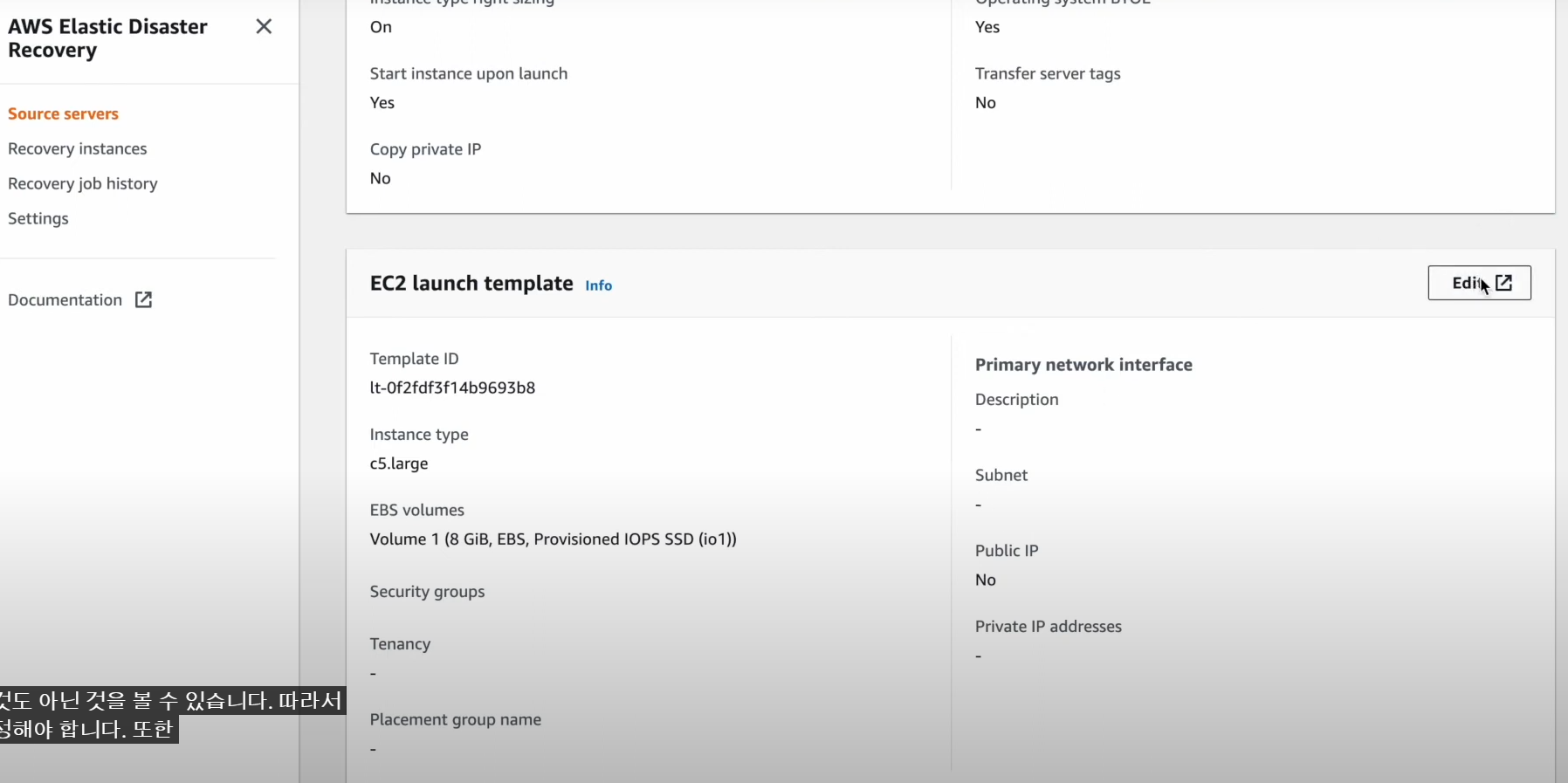Click the Tenancy label
1568x783 pixels.
400,644
